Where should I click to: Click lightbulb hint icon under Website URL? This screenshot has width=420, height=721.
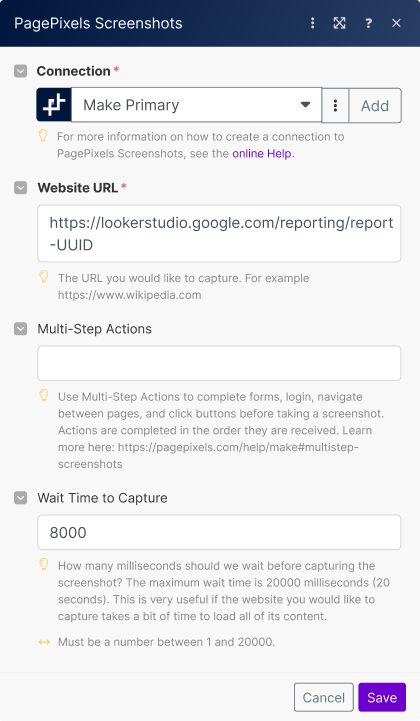coord(44,277)
